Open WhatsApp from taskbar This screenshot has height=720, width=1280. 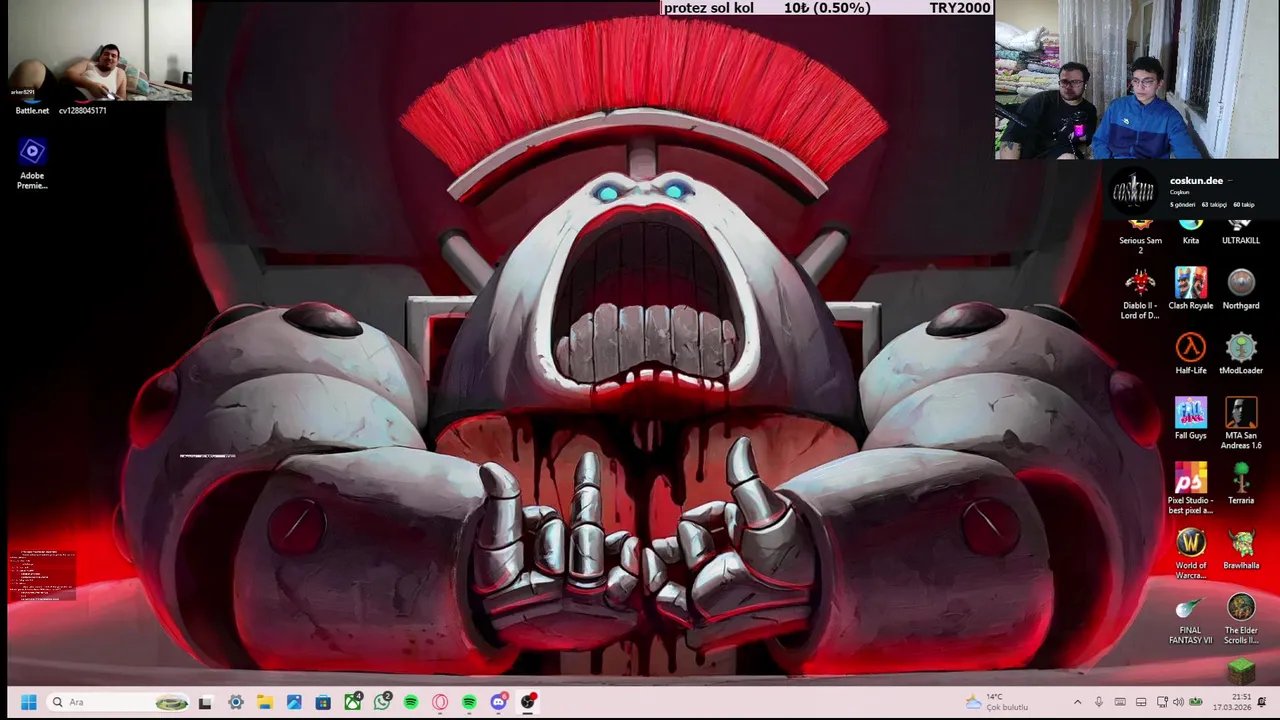pos(382,702)
